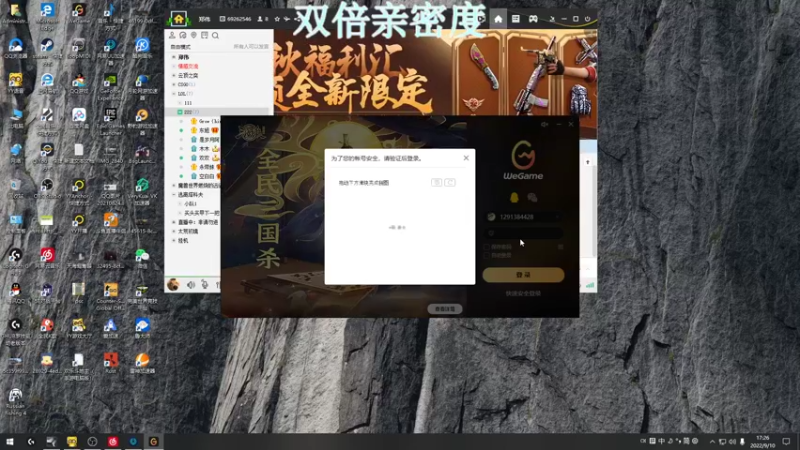Click the captcha feedback icon button
The height and width of the screenshot is (450, 800).
[437, 182]
